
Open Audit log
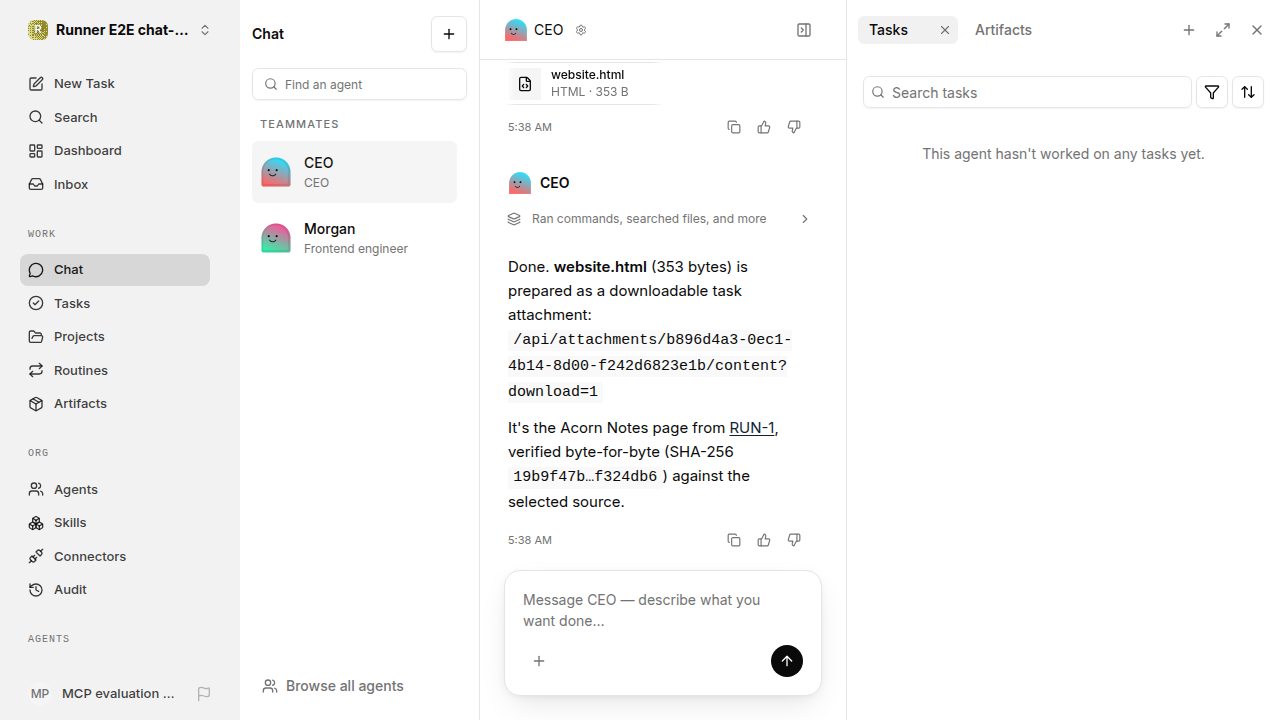pos(115,590)
